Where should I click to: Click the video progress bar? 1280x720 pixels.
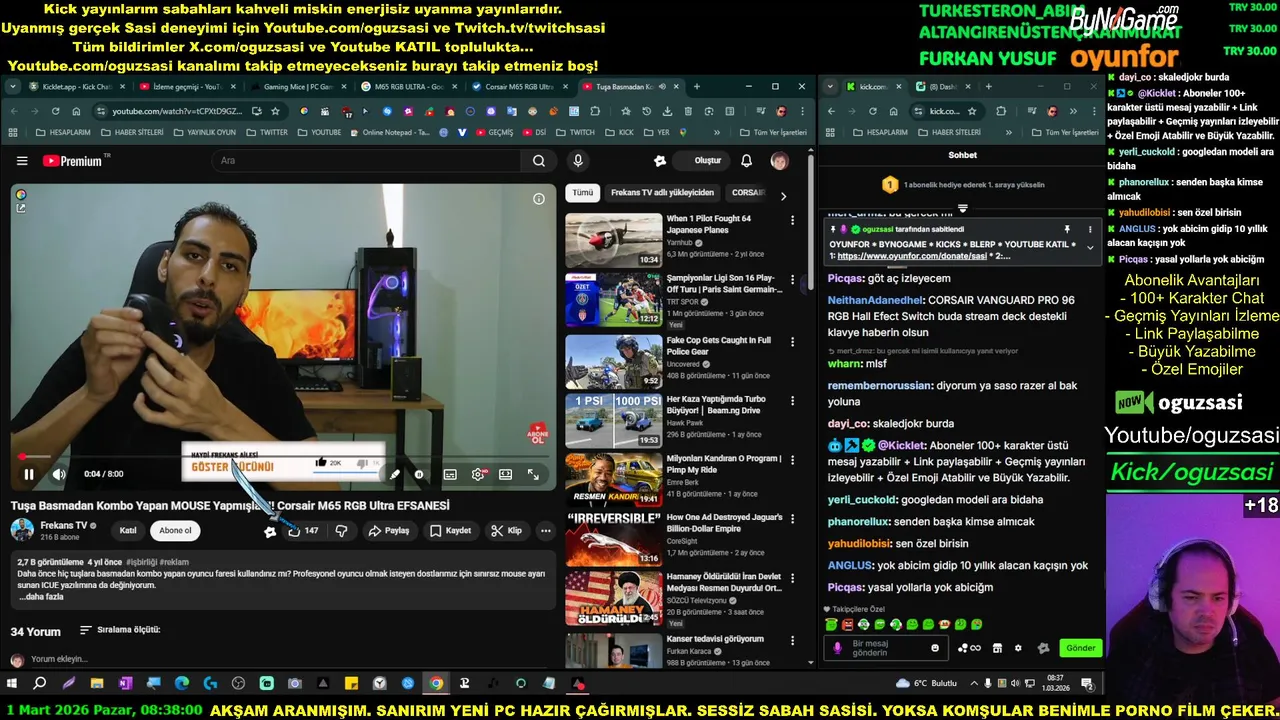click(x=283, y=457)
